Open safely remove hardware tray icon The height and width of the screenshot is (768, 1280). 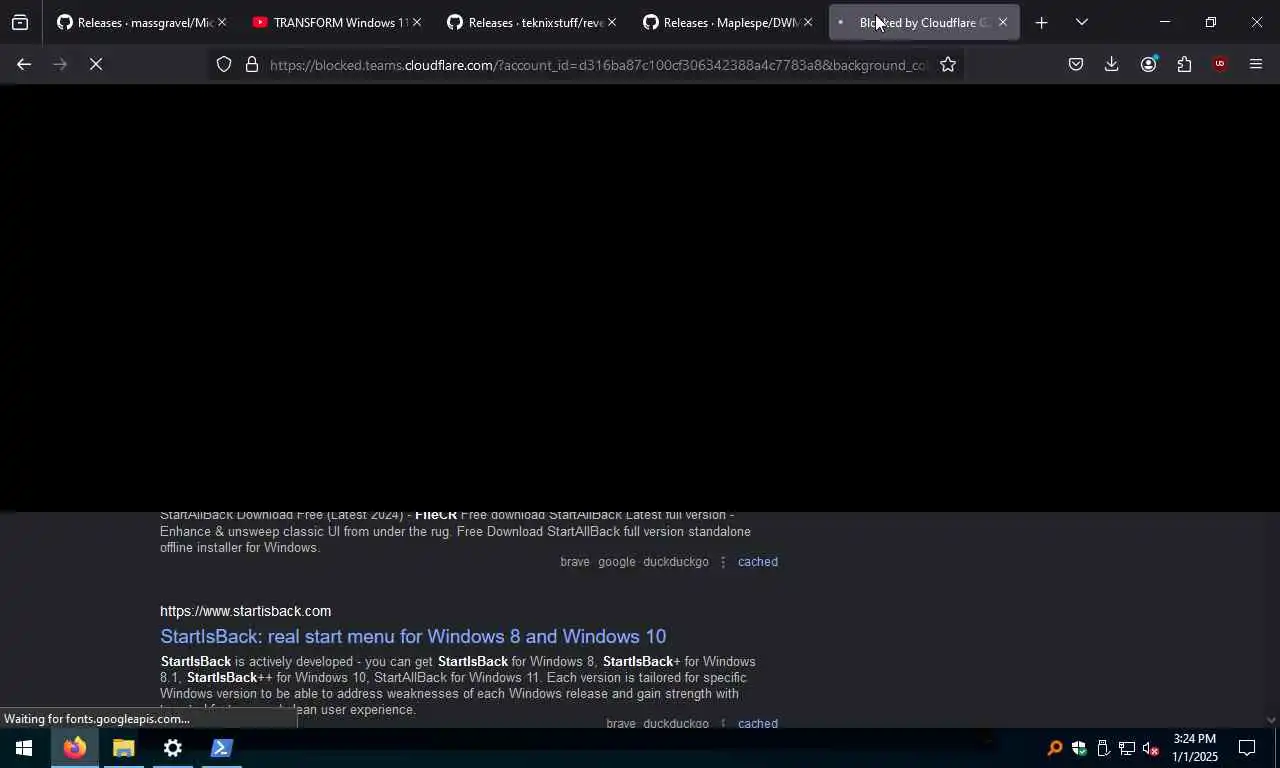1102,748
